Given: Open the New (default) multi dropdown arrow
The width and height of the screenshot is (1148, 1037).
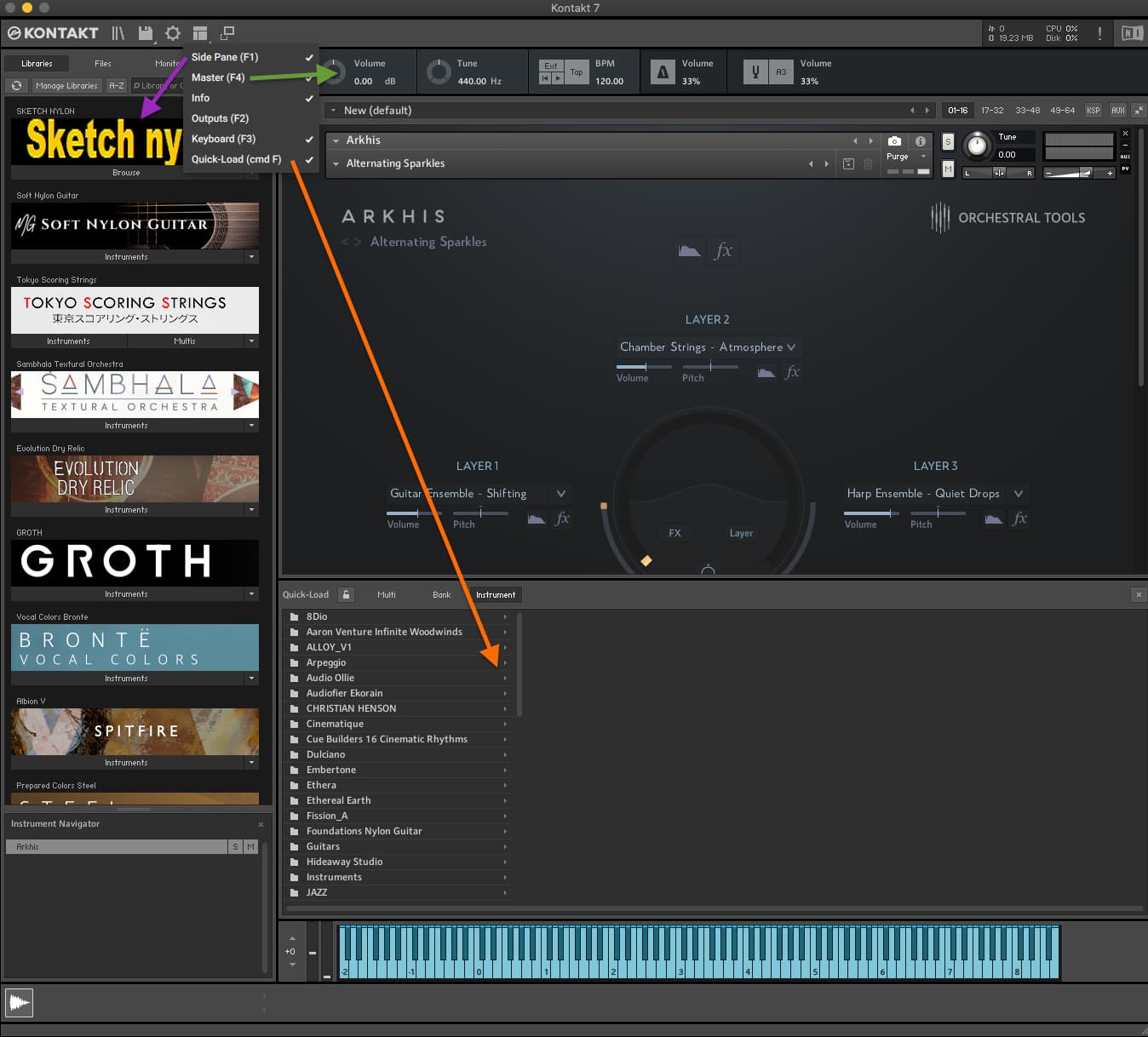Looking at the screenshot, I should pyautogui.click(x=334, y=111).
